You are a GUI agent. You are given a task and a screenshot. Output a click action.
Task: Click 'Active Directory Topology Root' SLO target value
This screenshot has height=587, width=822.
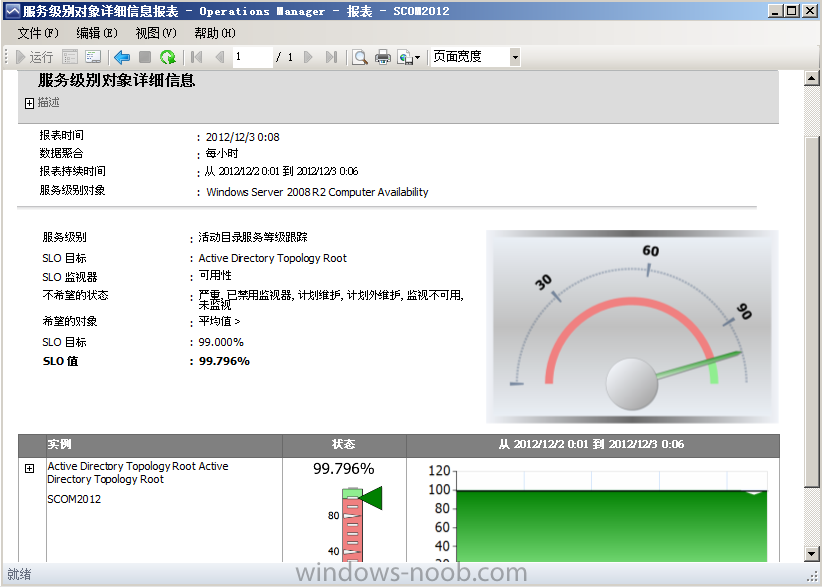[x=272, y=258]
